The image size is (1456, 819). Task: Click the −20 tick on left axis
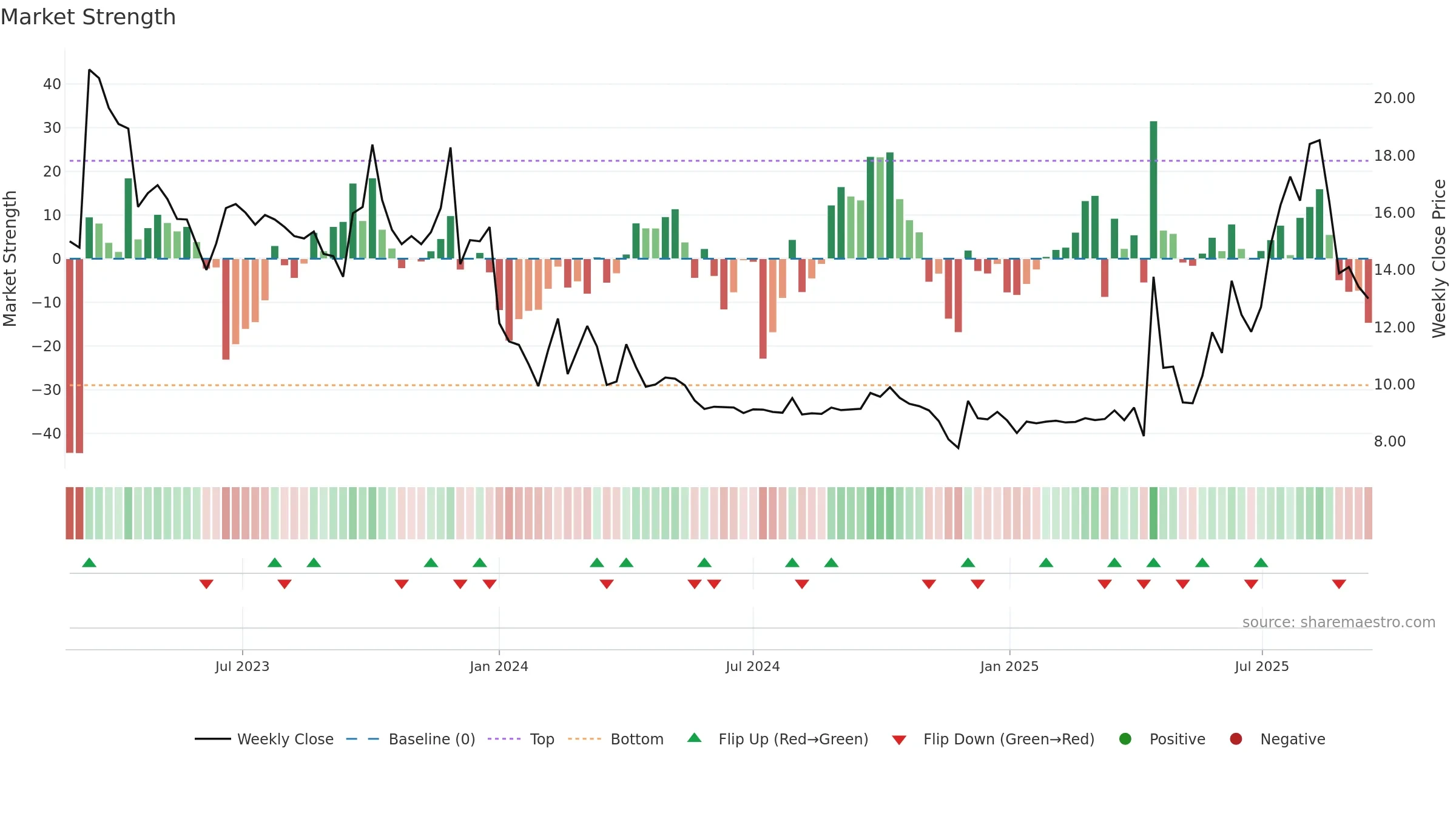point(47,346)
